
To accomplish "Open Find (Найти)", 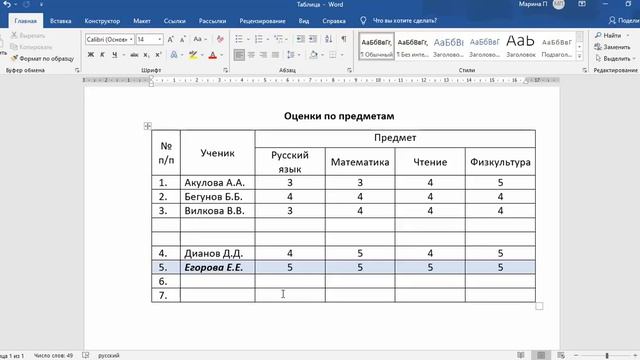I will click(x=608, y=36).
